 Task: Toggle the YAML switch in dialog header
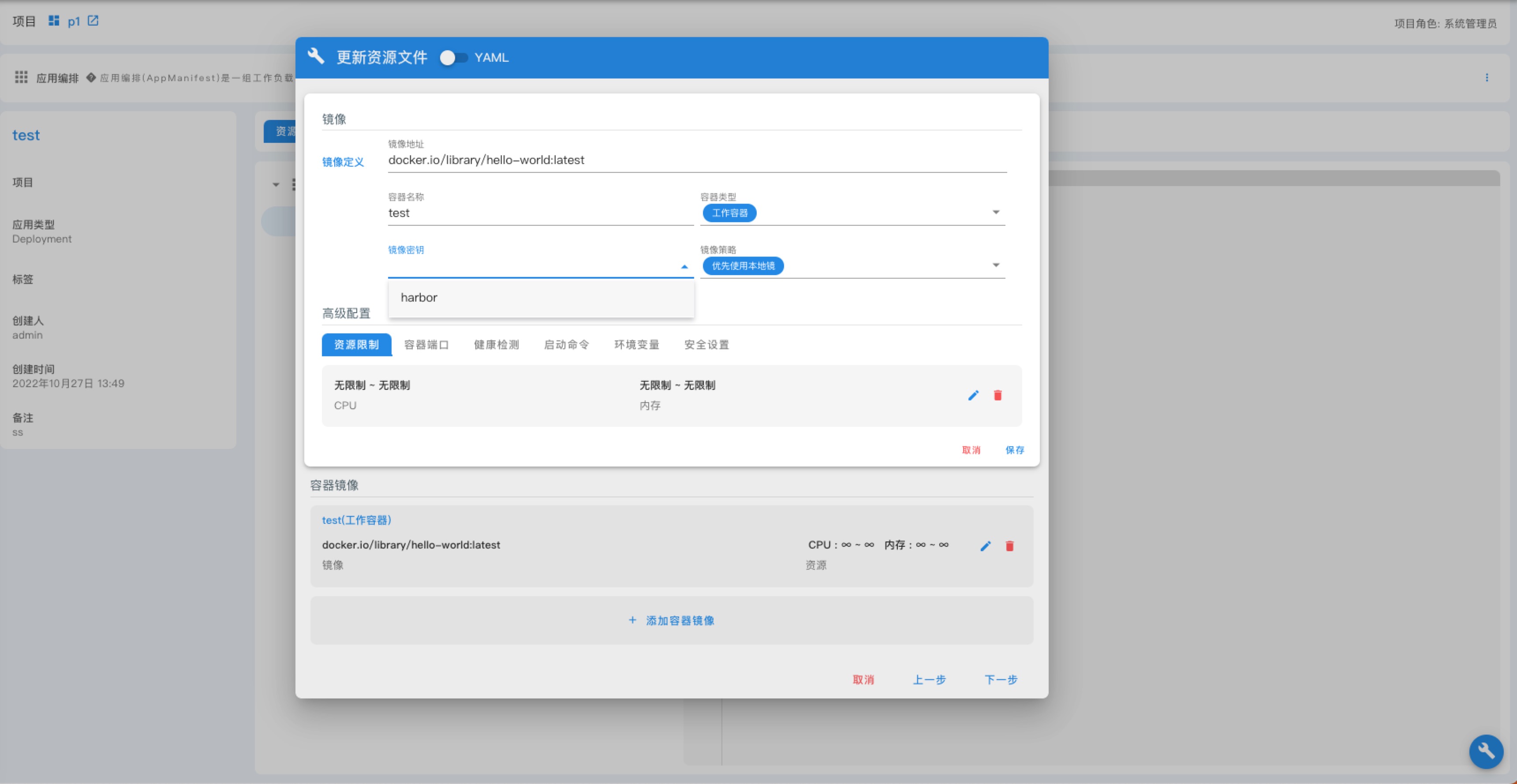[x=453, y=58]
